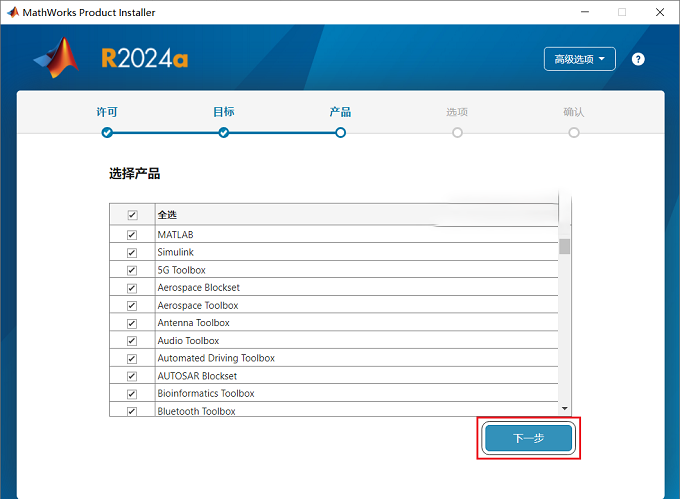680x499 pixels.
Task: Click the 选择产品 heading
Action: 134,173
